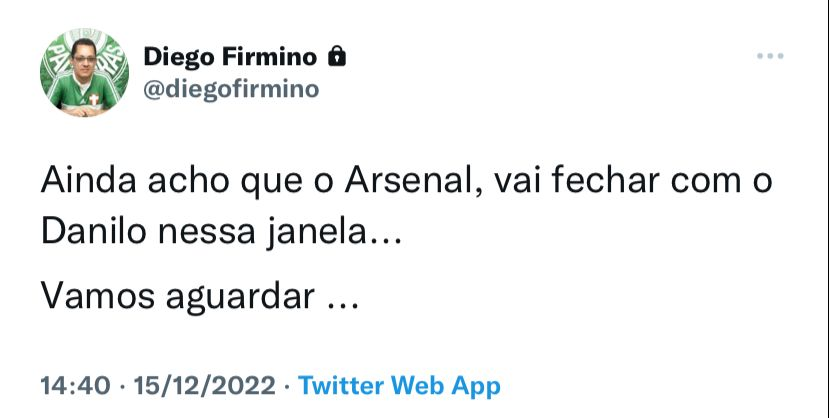Open the @diegofirmino handle link

tap(231, 89)
